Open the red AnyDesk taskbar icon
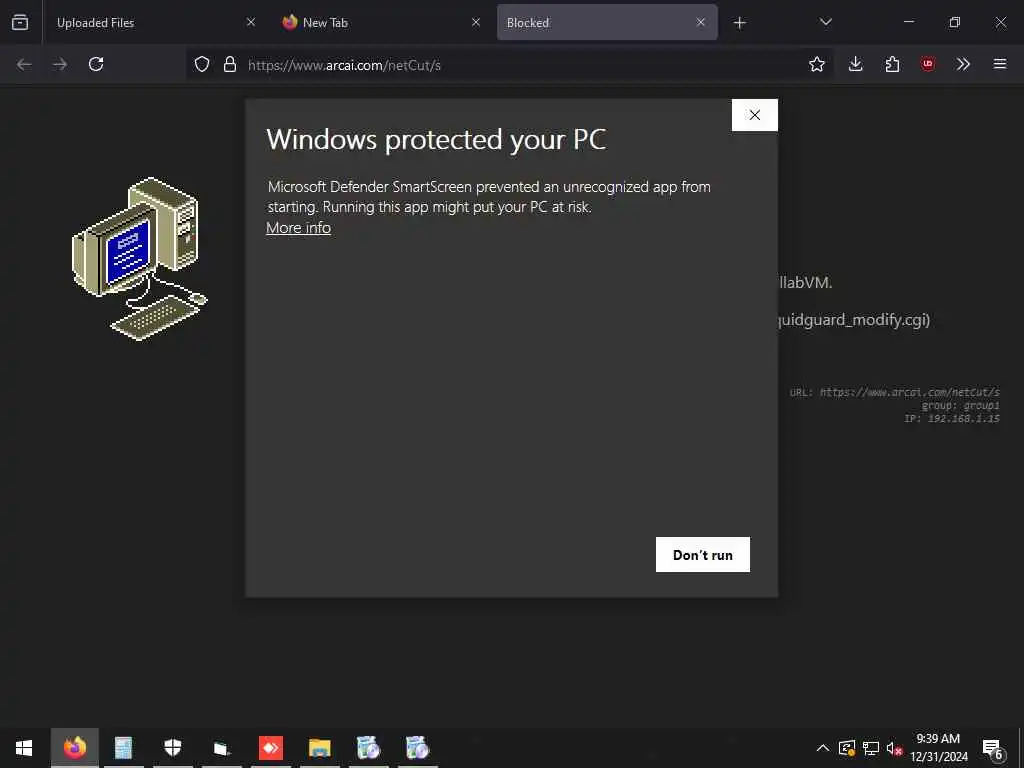This screenshot has height=768, width=1024. click(270, 748)
